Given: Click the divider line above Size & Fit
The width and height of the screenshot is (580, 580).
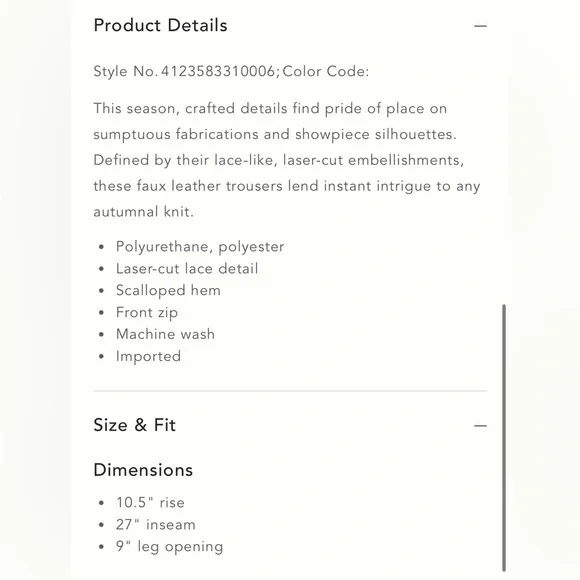Looking at the screenshot, I should click(290, 391).
